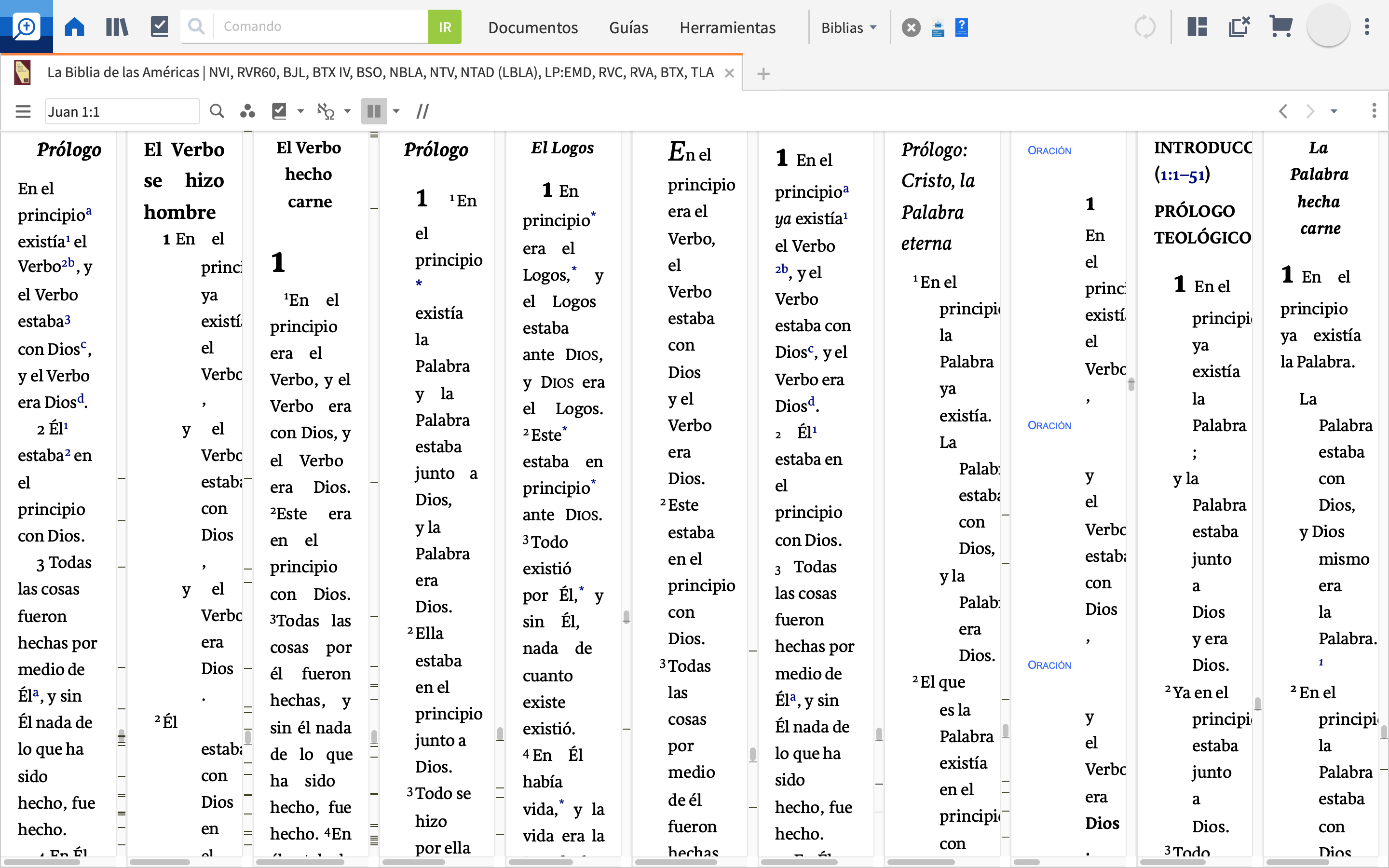Open the panel kebab menu
The height and width of the screenshot is (868, 1389).
[x=1374, y=111]
